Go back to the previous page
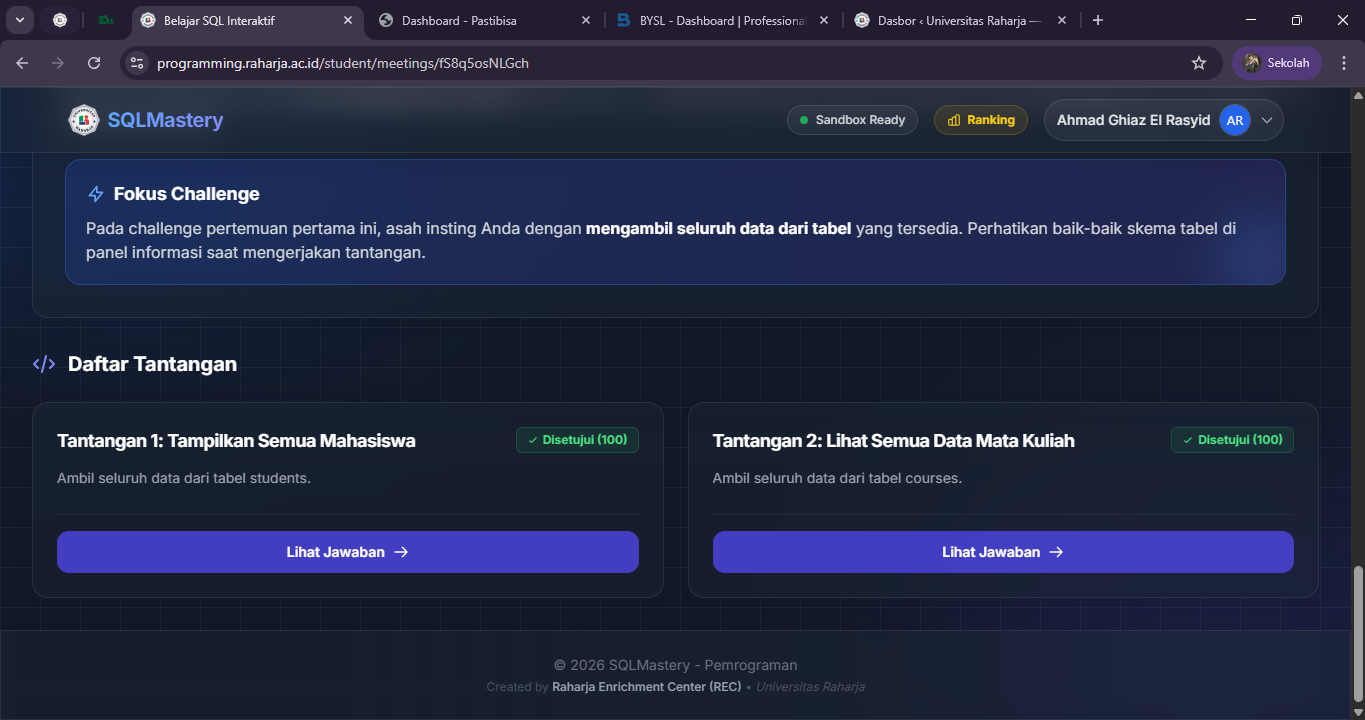This screenshot has width=1365, height=720. [22, 63]
